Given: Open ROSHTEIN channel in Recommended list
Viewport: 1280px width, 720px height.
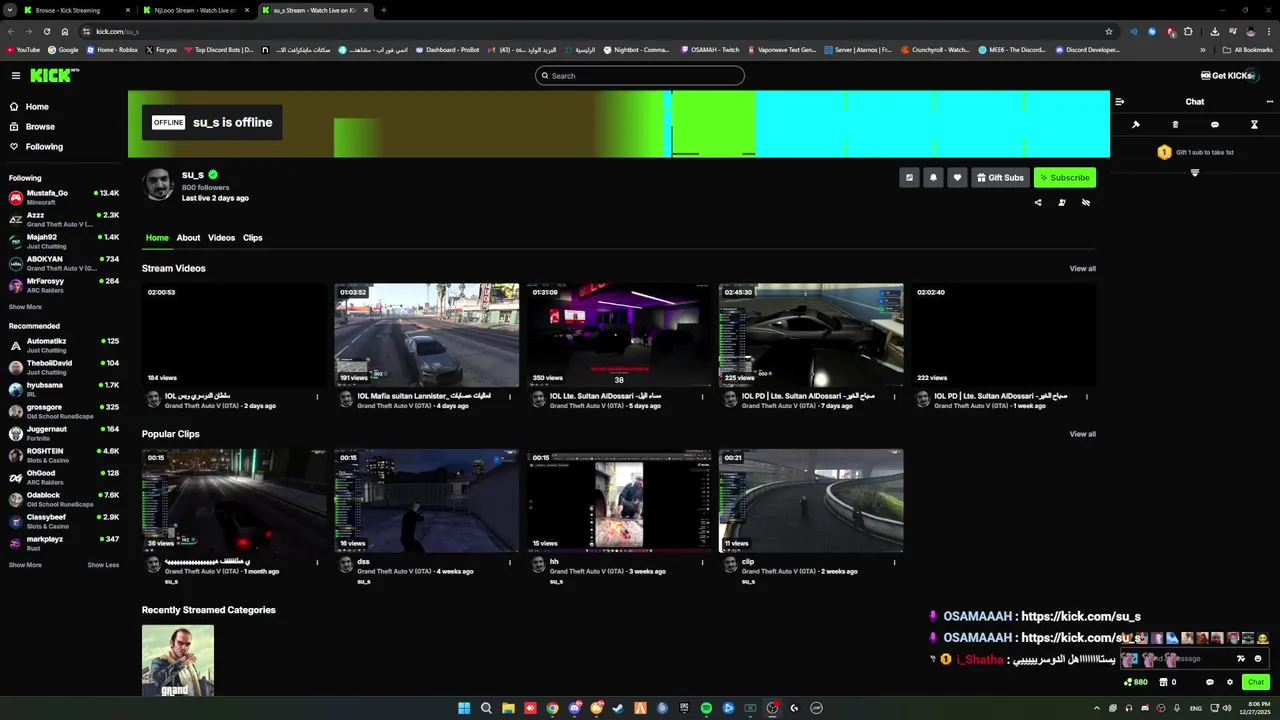Looking at the screenshot, I should 64,455.
